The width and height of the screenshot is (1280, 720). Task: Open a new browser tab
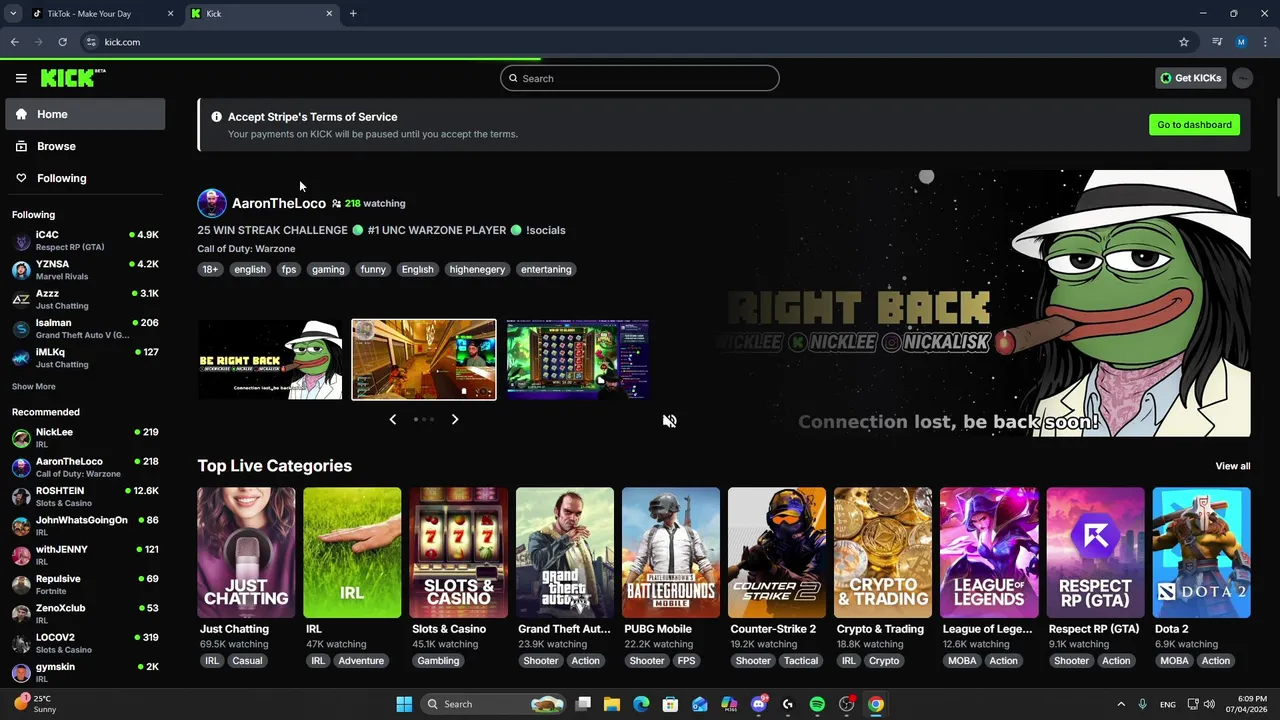tap(353, 14)
